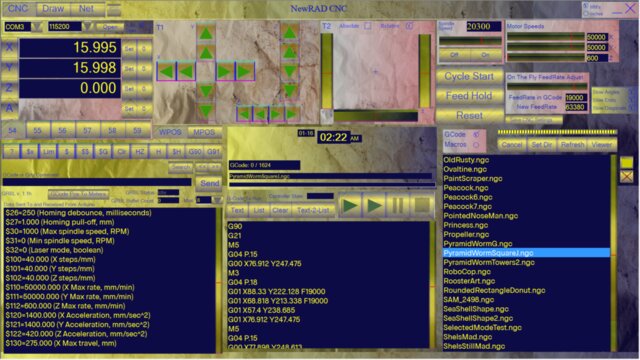
Task: Start G-code run with first play button
Action: (x=350, y=205)
